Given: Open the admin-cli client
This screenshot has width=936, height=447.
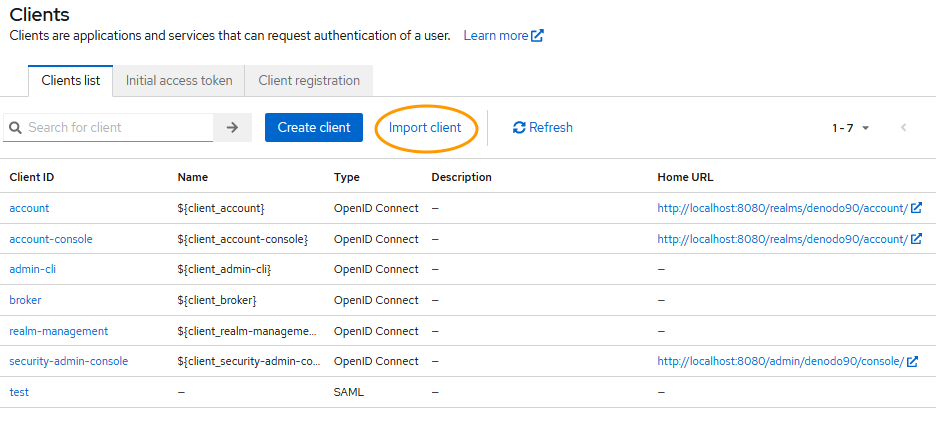Looking at the screenshot, I should (33, 269).
